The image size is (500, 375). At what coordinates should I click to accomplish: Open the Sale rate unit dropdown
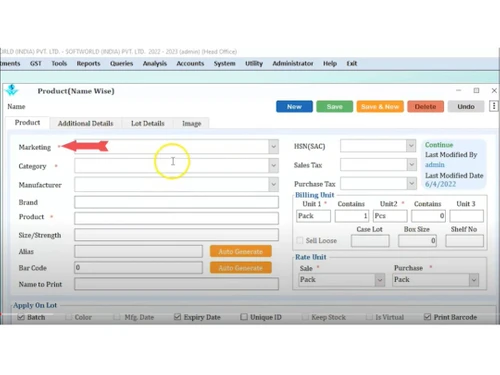[x=380, y=280]
